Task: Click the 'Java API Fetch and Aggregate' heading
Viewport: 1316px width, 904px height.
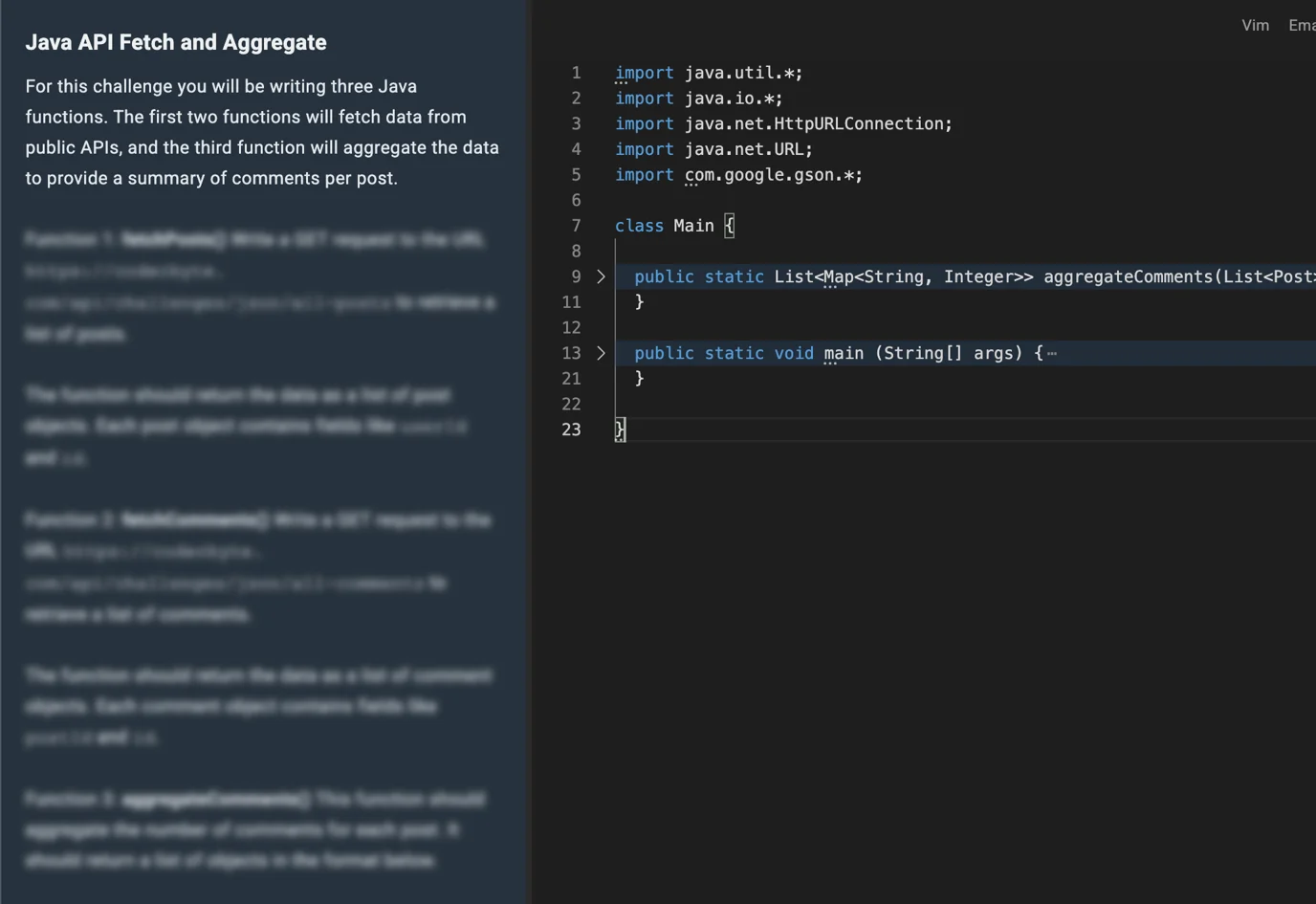Action: click(176, 42)
